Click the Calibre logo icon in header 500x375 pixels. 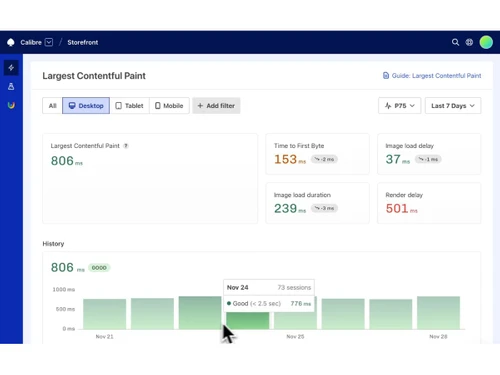(x=11, y=42)
